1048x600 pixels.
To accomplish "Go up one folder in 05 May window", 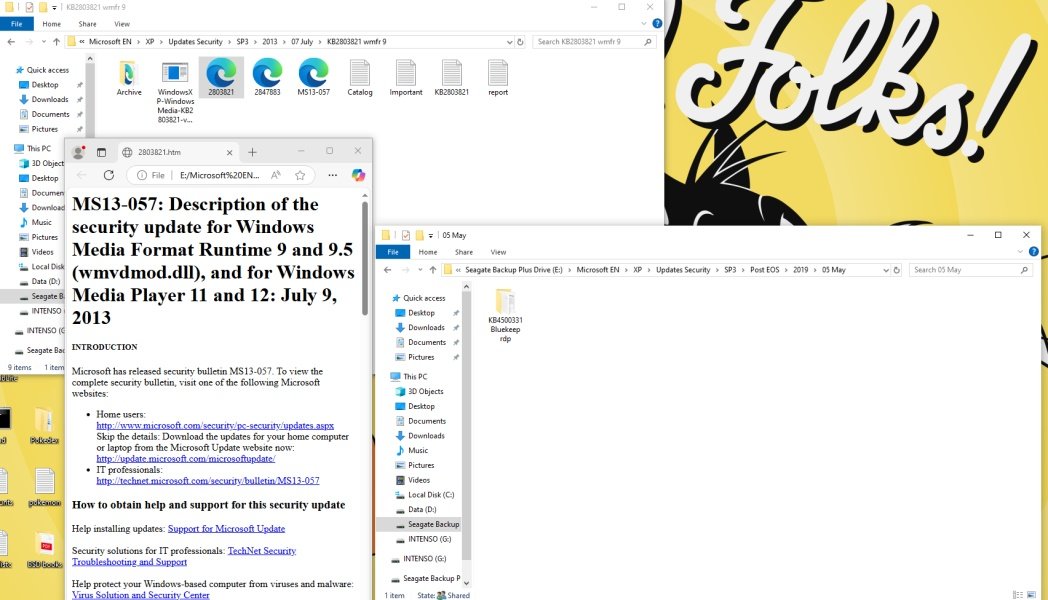I will [x=431, y=270].
